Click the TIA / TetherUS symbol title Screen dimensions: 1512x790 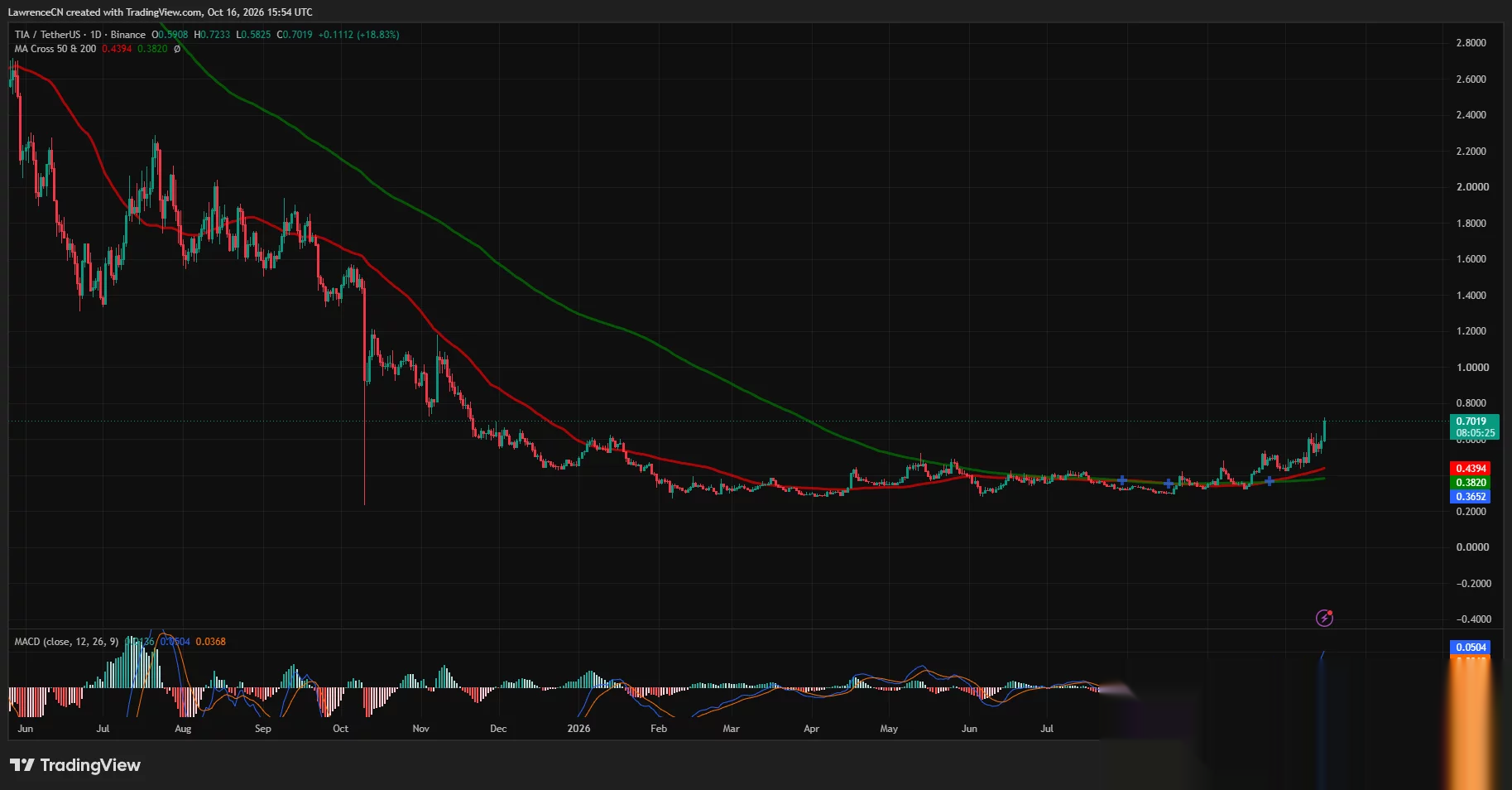tap(47, 35)
